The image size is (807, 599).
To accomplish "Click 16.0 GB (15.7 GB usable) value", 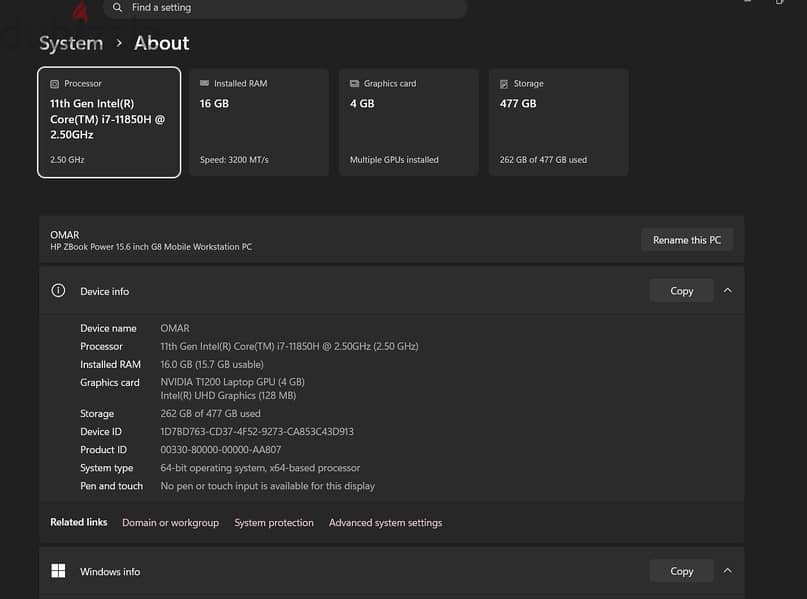I will tap(212, 364).
